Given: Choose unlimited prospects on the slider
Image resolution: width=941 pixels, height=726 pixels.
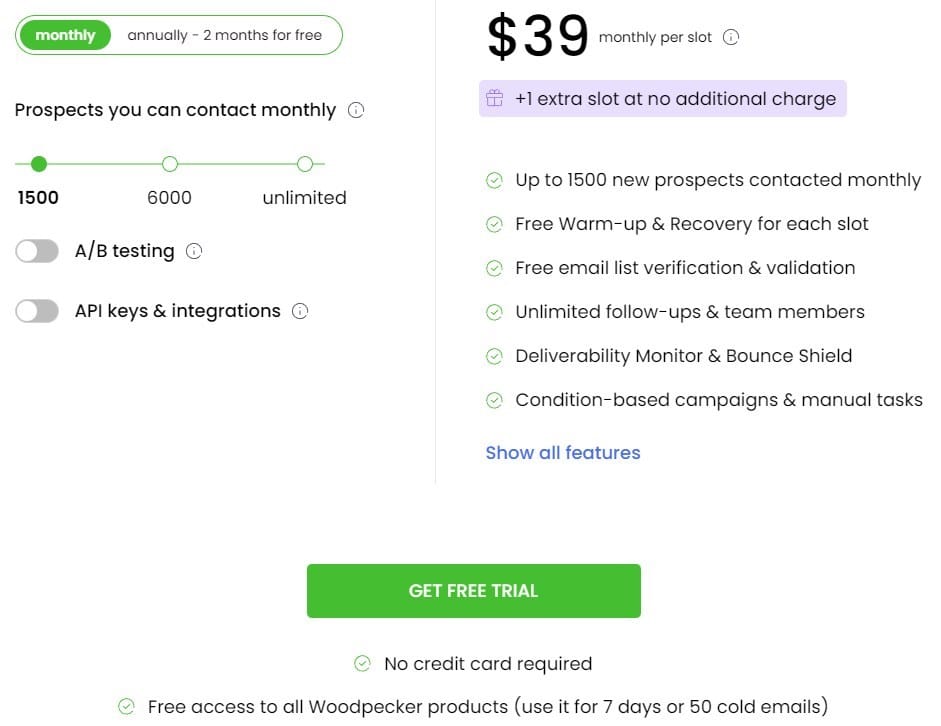Looking at the screenshot, I should click(305, 164).
